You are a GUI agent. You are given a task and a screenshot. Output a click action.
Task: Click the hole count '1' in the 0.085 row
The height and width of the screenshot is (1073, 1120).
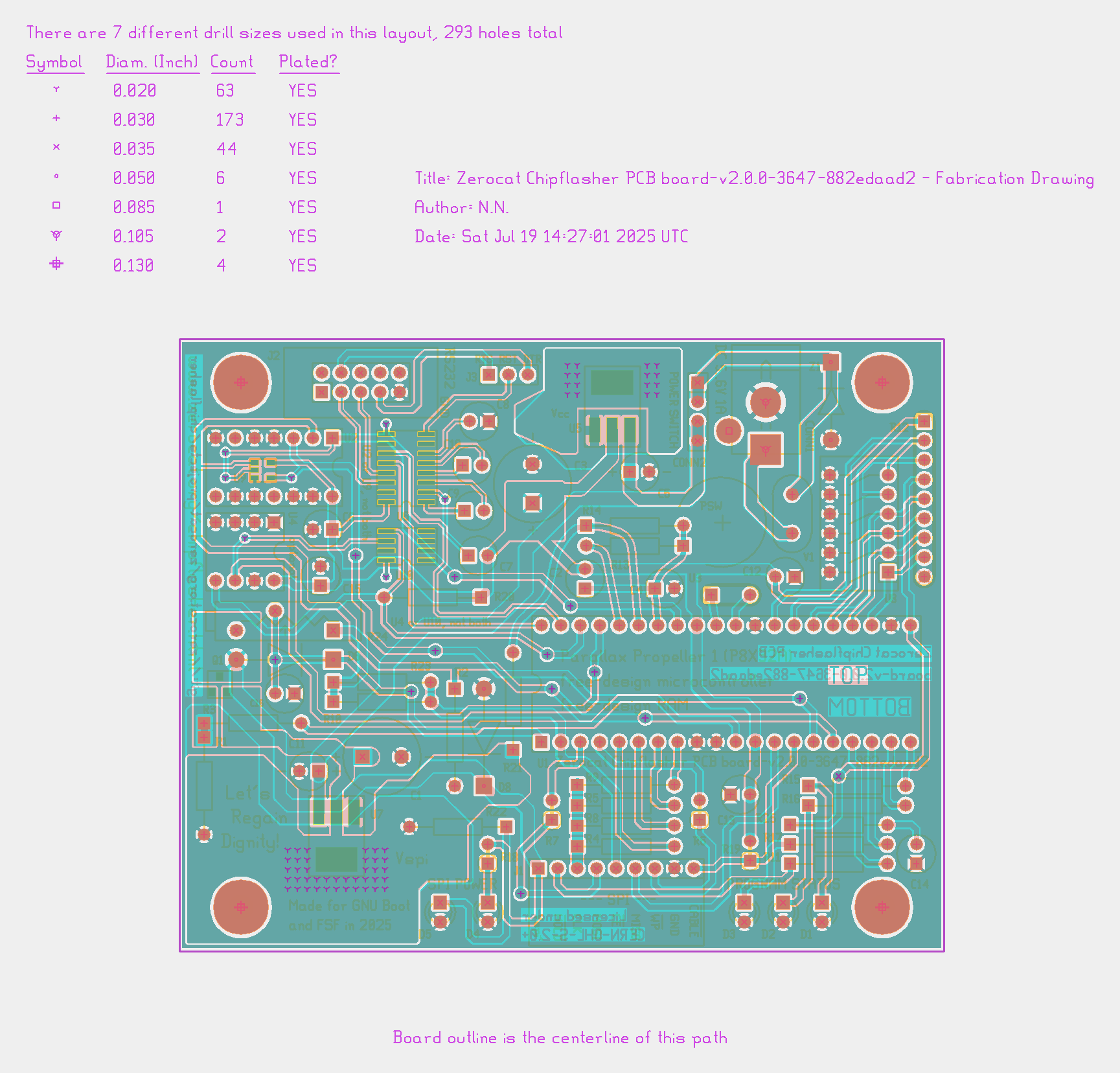[220, 207]
